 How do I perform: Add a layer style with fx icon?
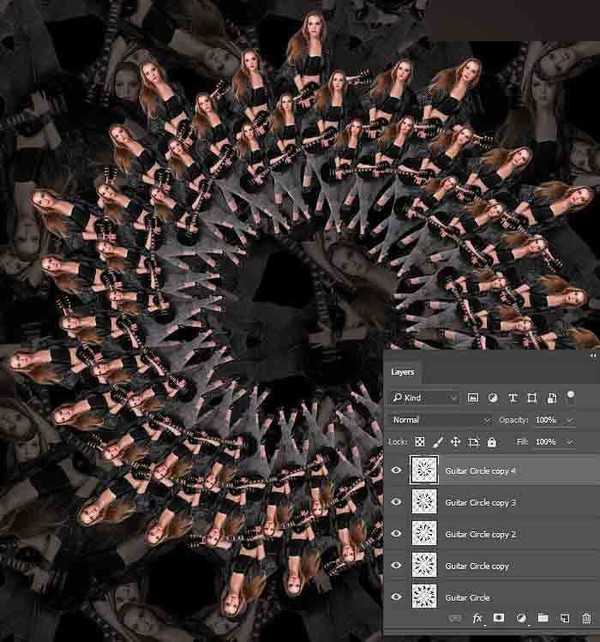click(477, 619)
